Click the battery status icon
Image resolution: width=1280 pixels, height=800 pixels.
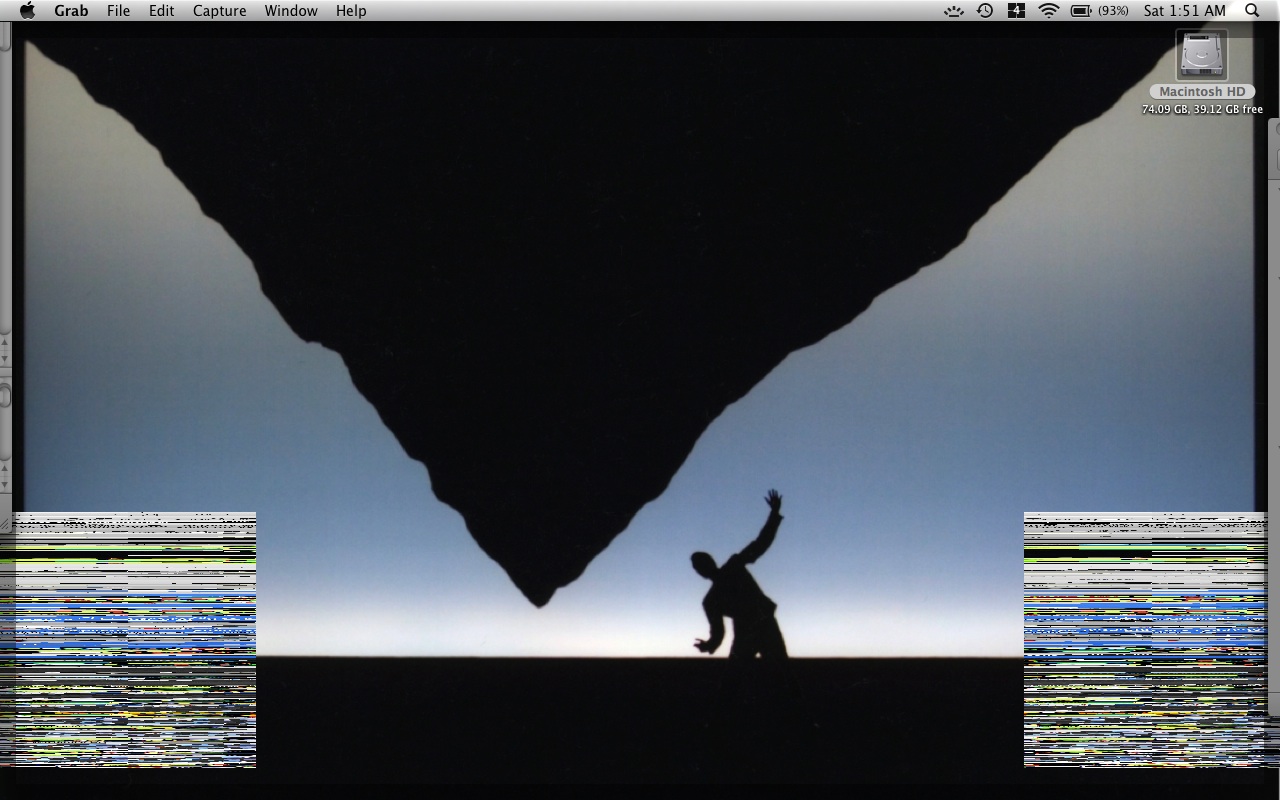pyautogui.click(x=1081, y=11)
